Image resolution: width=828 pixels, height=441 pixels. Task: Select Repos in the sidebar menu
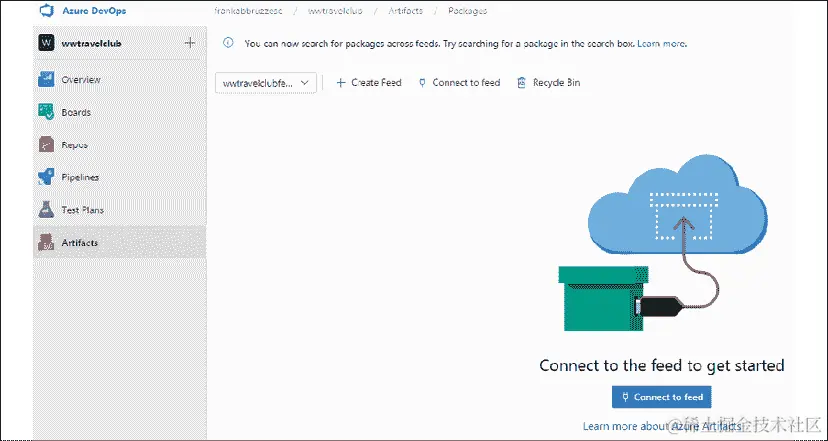(120, 144)
